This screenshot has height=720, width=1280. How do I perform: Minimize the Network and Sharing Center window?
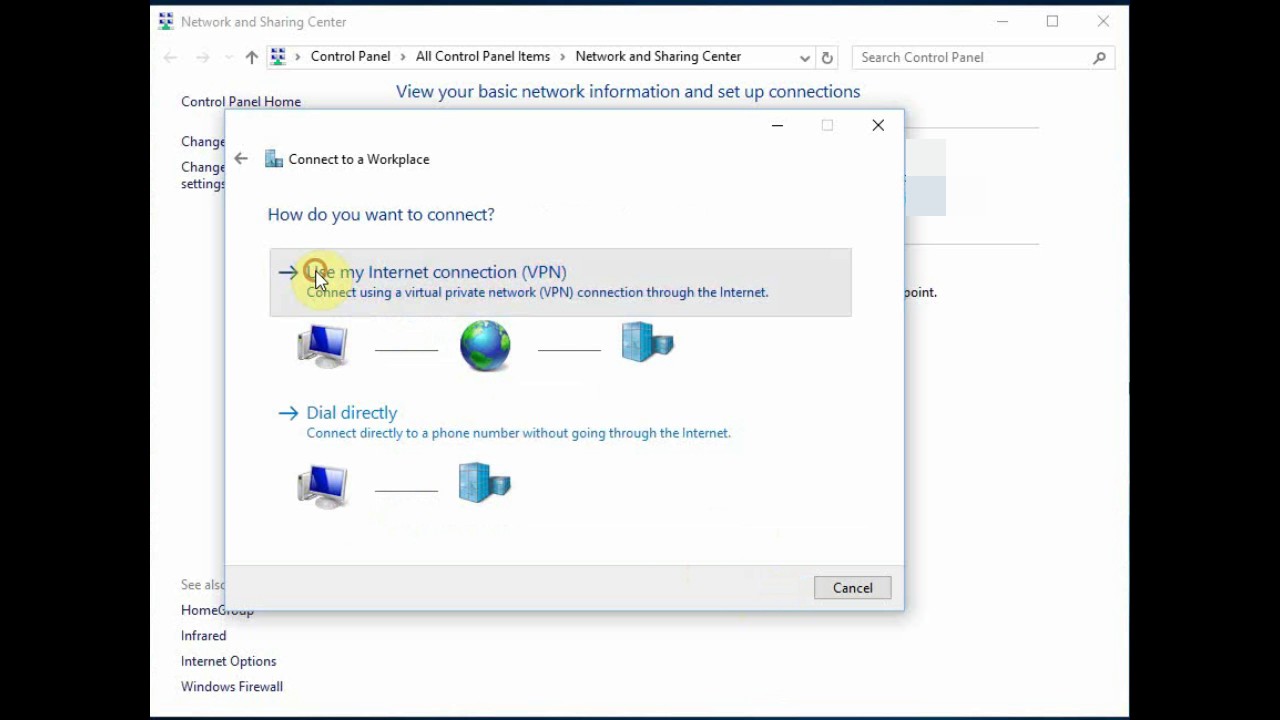pos(1002,21)
